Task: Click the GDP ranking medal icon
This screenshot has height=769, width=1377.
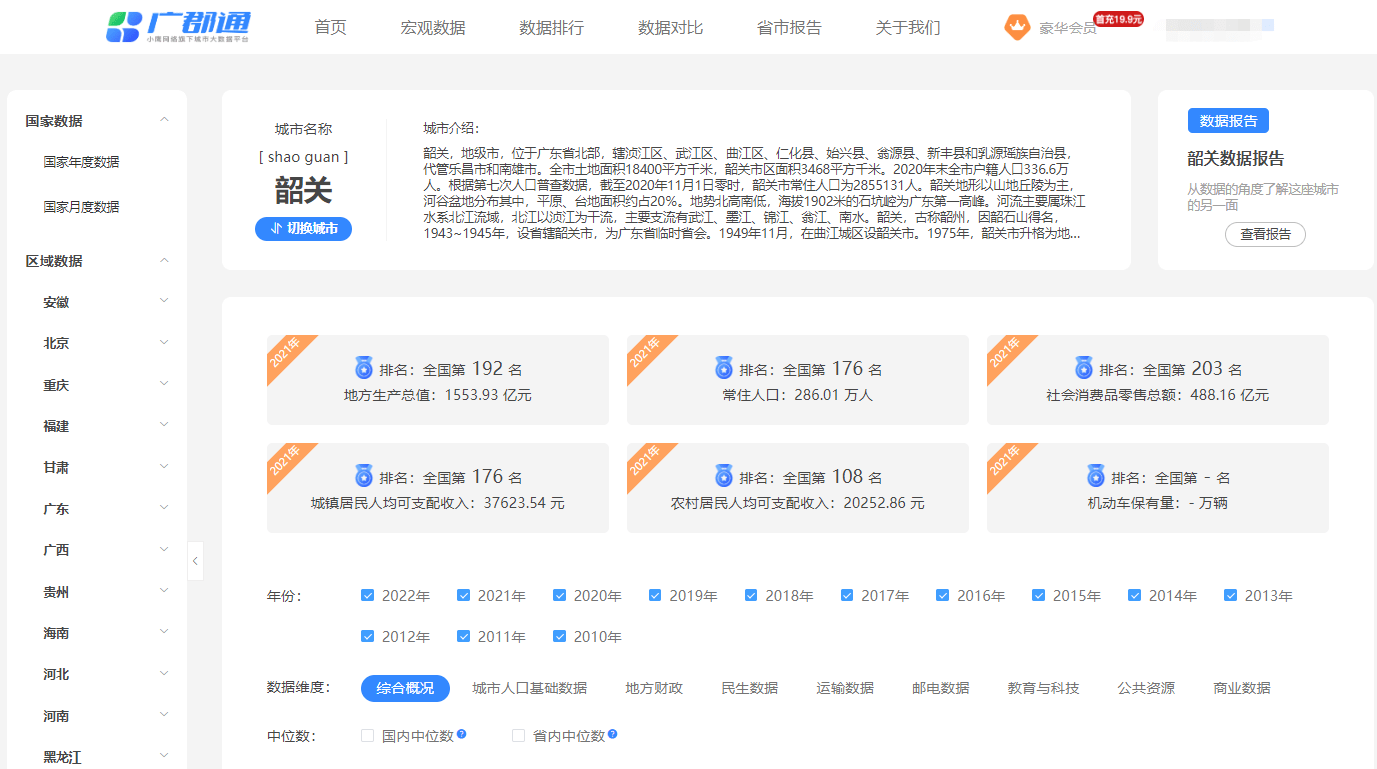Action: 364,368
